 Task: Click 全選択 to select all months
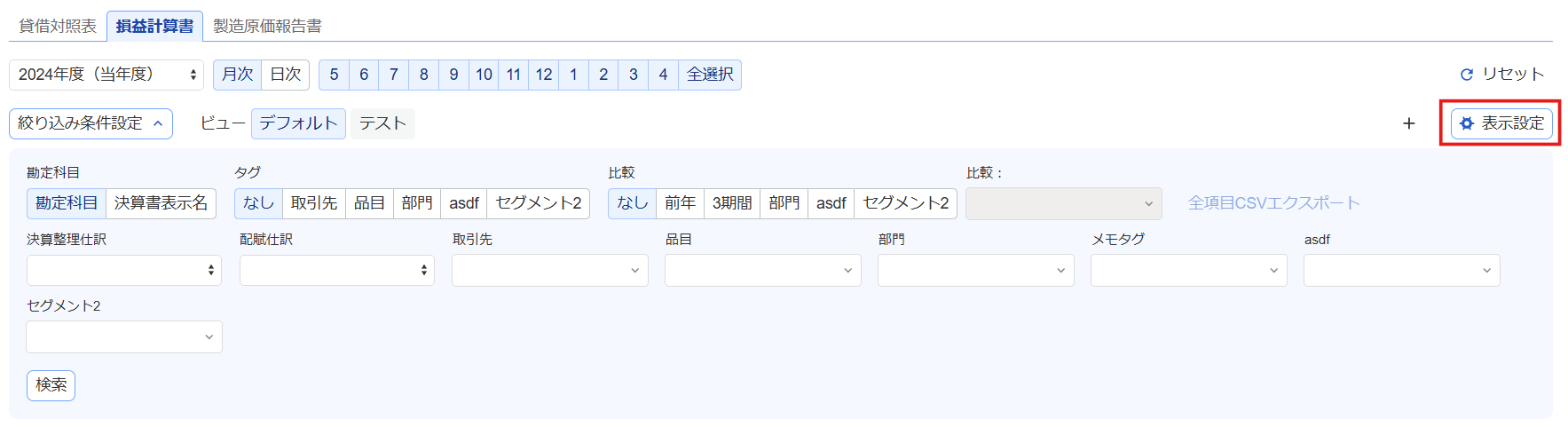point(710,75)
